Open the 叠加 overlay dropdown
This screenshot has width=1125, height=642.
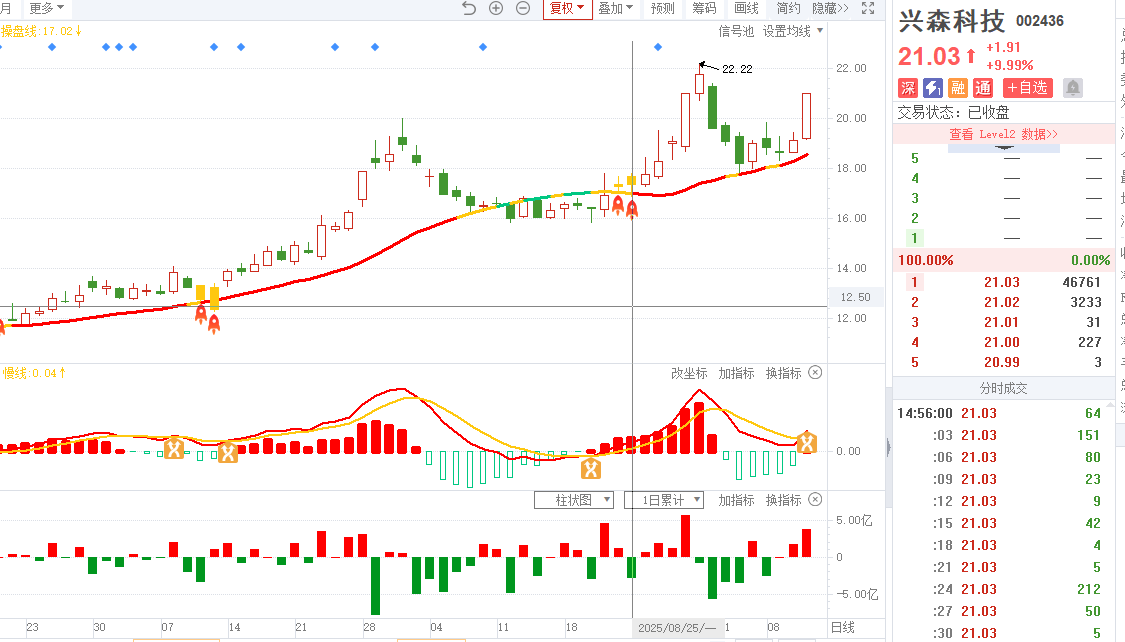(x=616, y=9)
